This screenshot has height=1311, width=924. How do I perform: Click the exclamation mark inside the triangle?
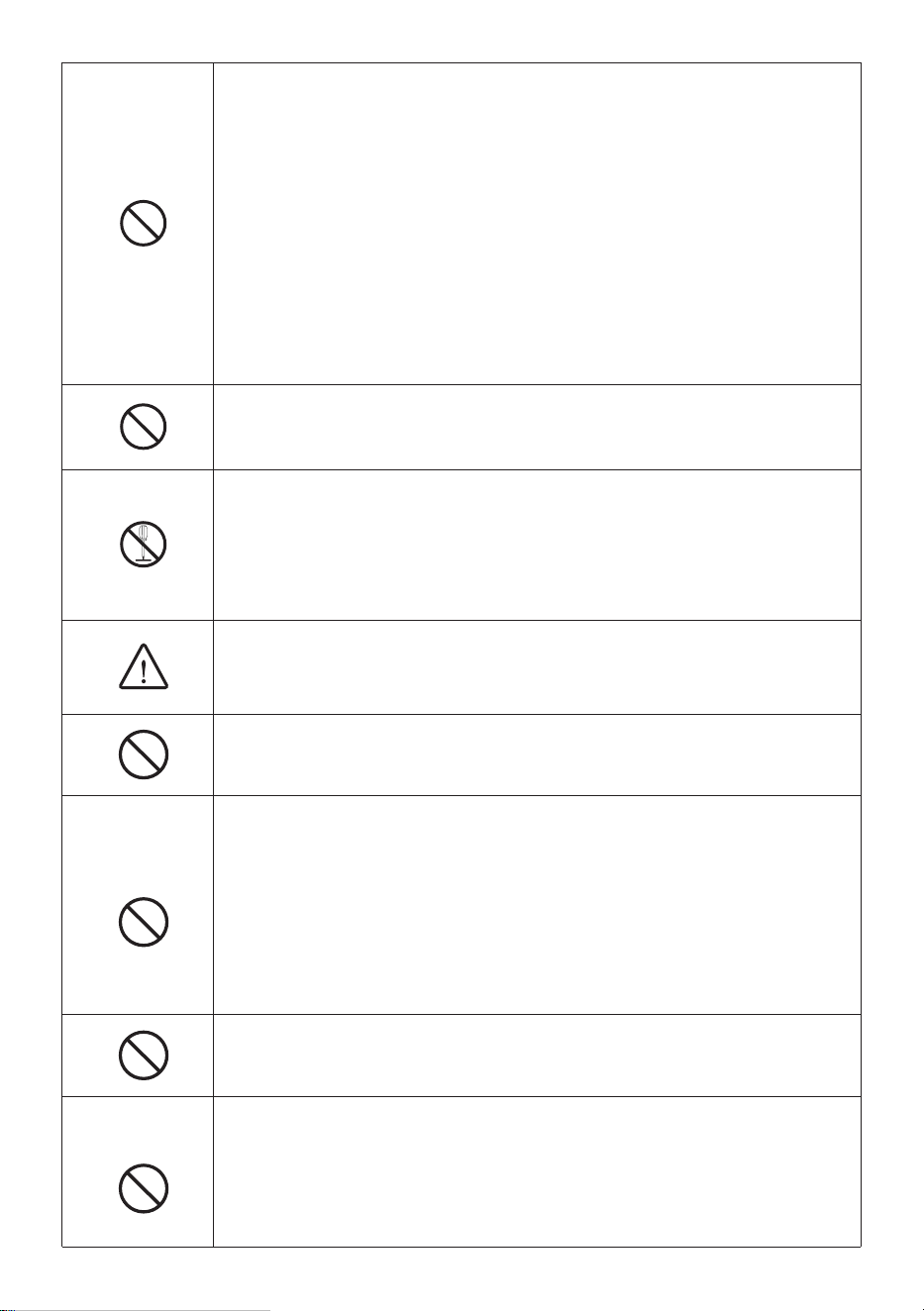143,671
